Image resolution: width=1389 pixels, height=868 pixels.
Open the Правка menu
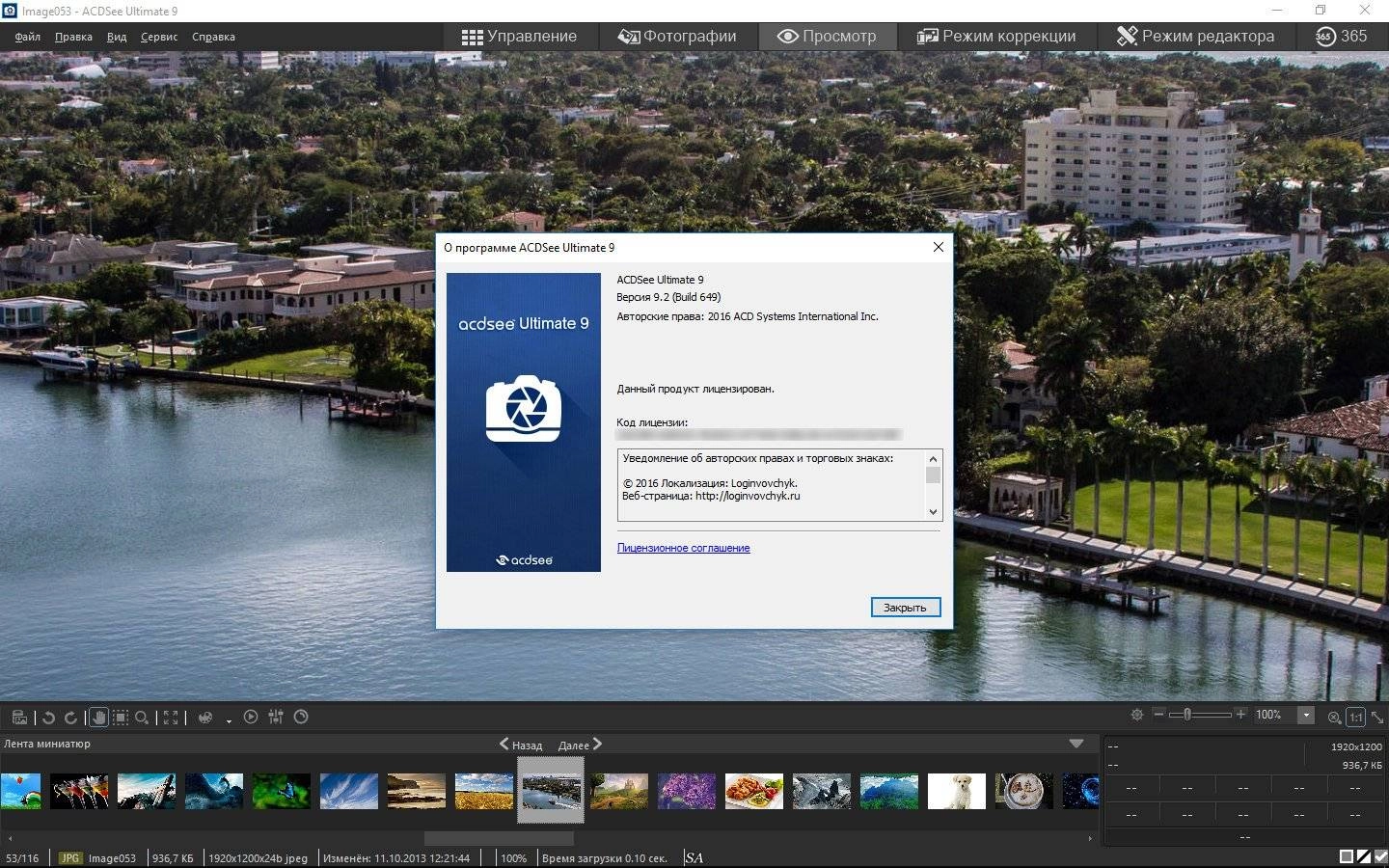tap(73, 37)
